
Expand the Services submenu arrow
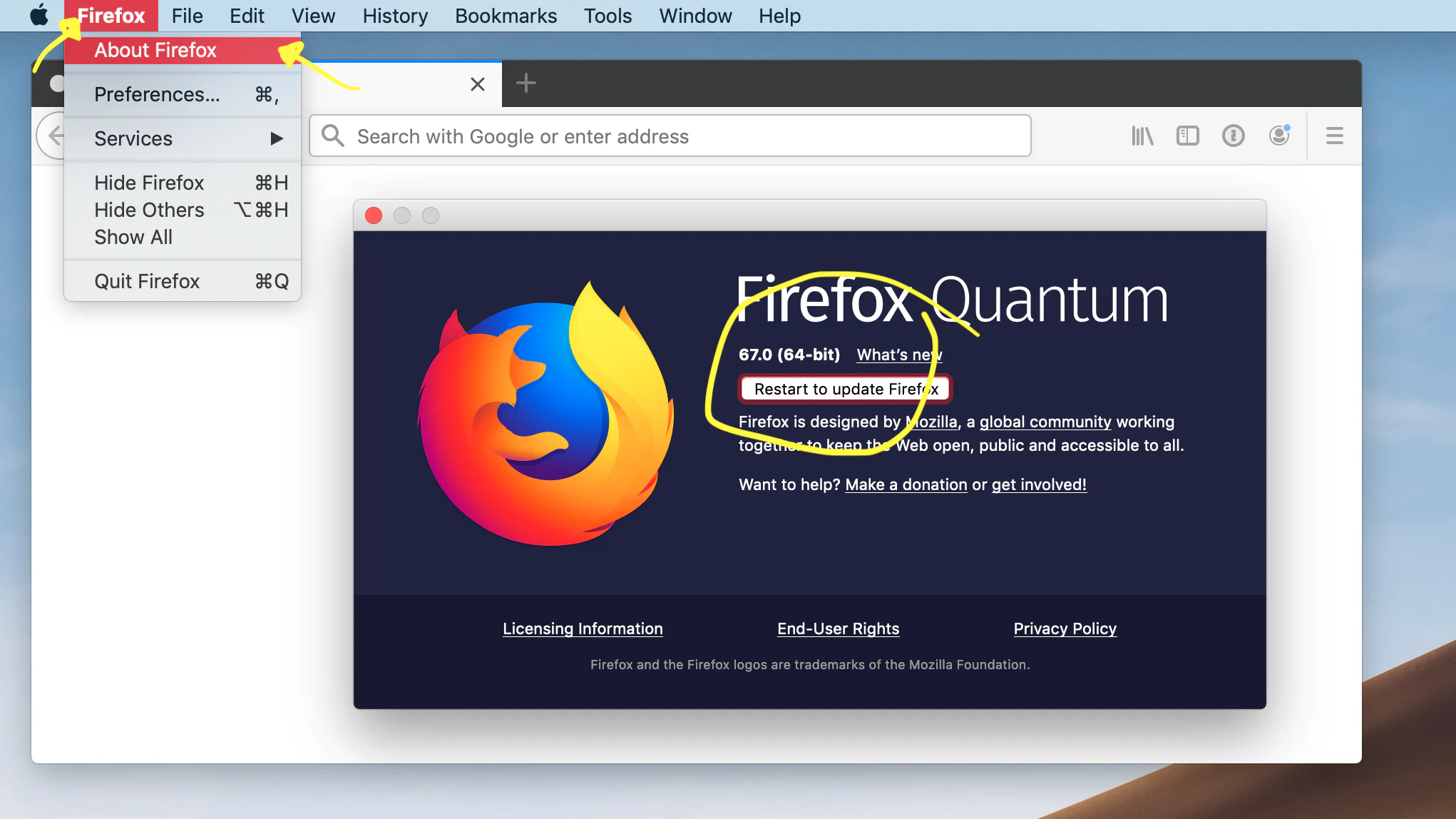277,138
